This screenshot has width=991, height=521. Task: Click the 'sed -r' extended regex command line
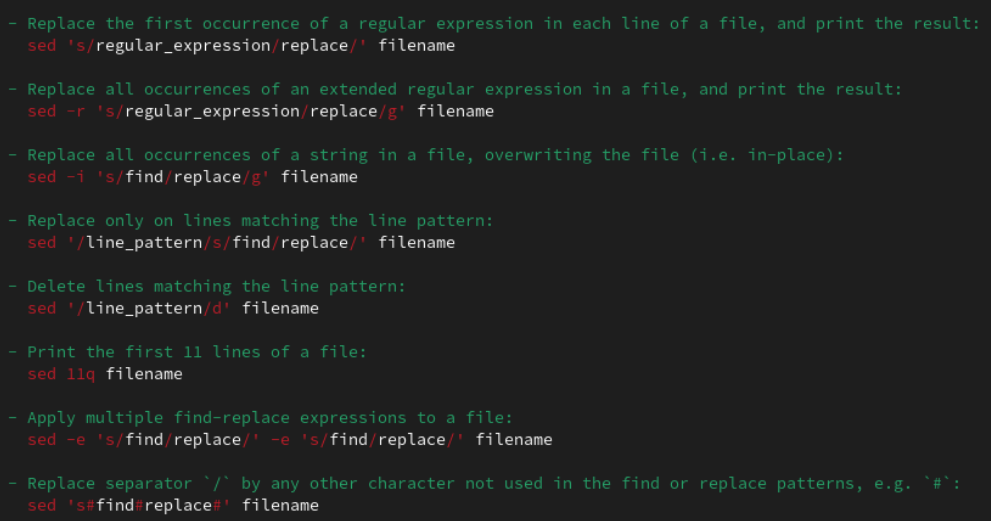point(260,111)
